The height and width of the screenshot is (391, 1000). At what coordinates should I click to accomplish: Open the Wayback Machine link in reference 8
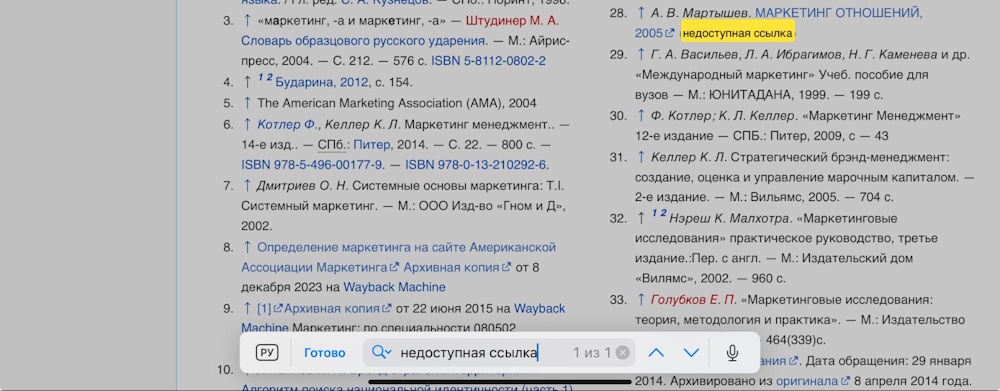[x=394, y=287]
